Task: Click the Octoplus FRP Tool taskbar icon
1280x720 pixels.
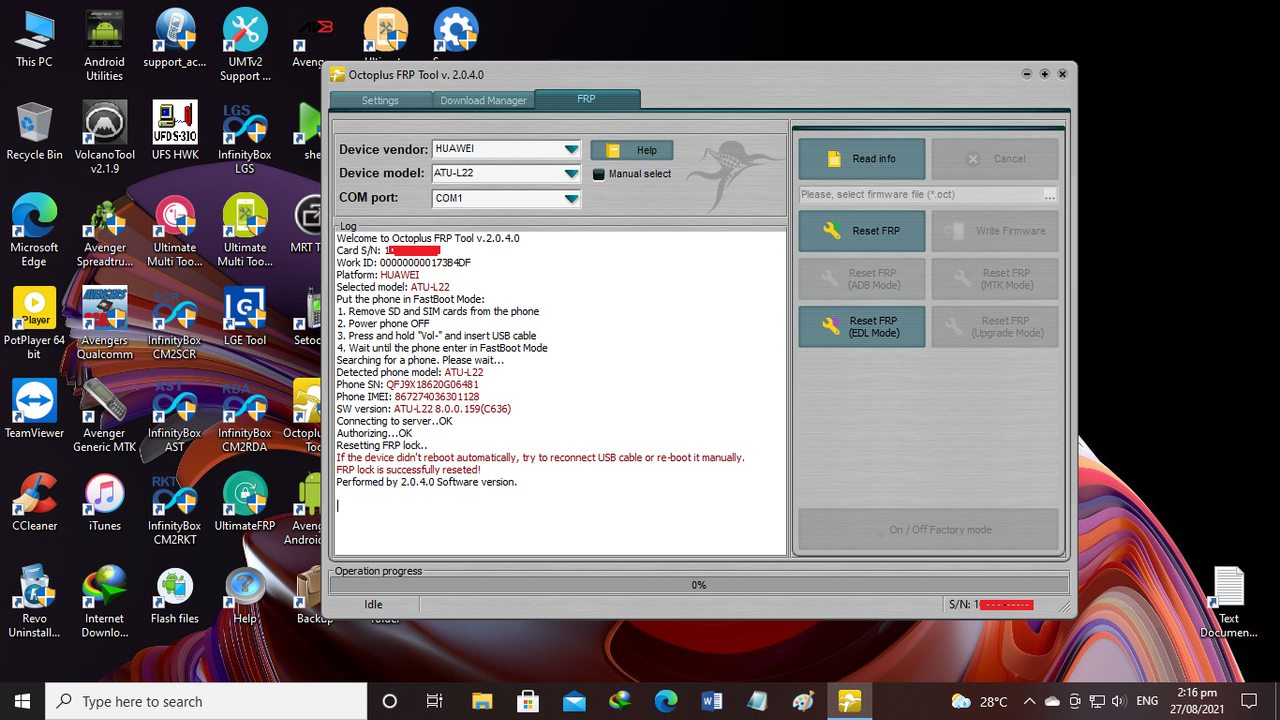Action: click(850, 701)
